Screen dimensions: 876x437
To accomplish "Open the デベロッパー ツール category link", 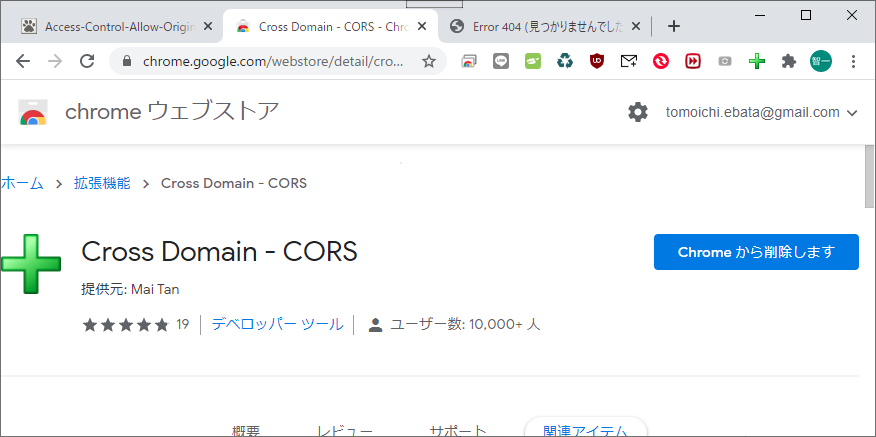I will pos(277,324).
